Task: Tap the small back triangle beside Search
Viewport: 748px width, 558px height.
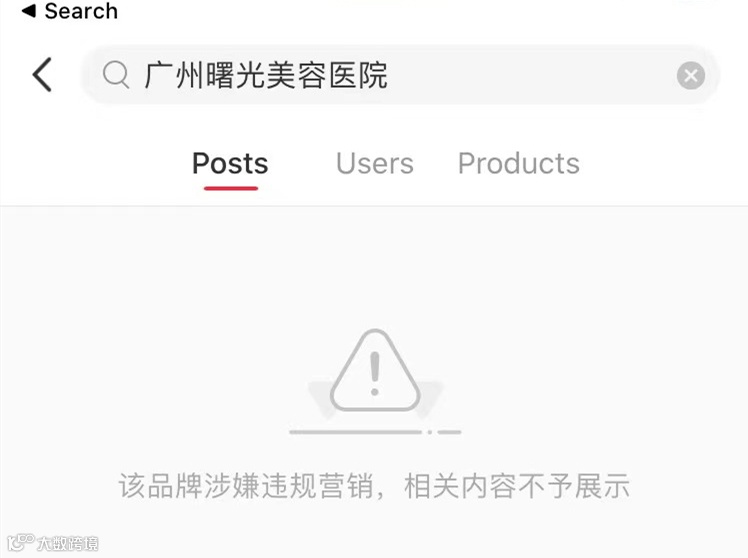Action: (29, 11)
